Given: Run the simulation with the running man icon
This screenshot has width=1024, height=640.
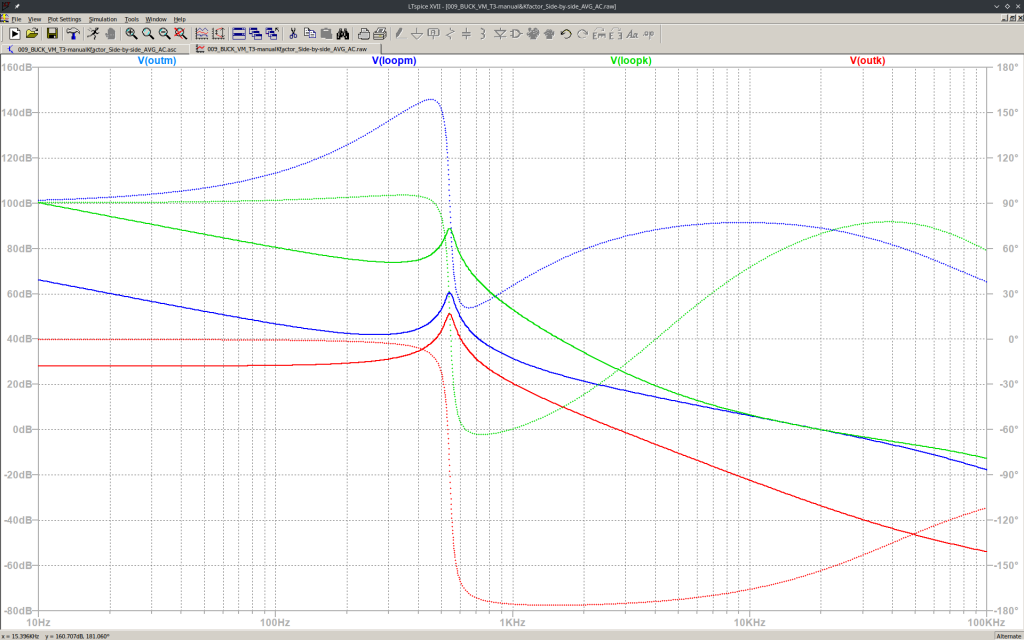Looking at the screenshot, I should pyautogui.click(x=93, y=34).
